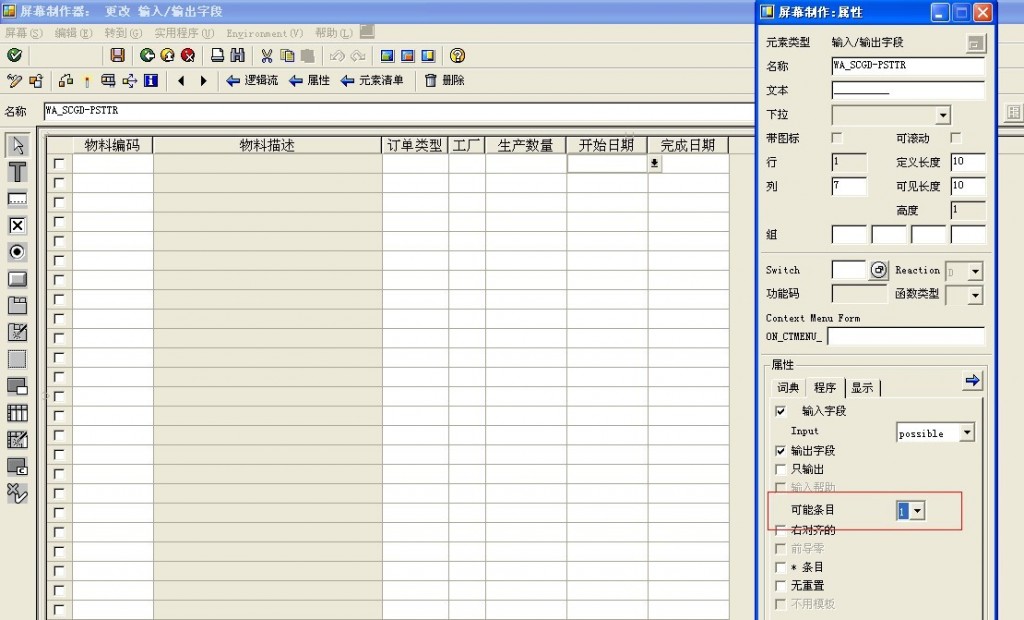Open the Input 'possible' dropdown
The width and height of the screenshot is (1024, 620).
(x=967, y=432)
